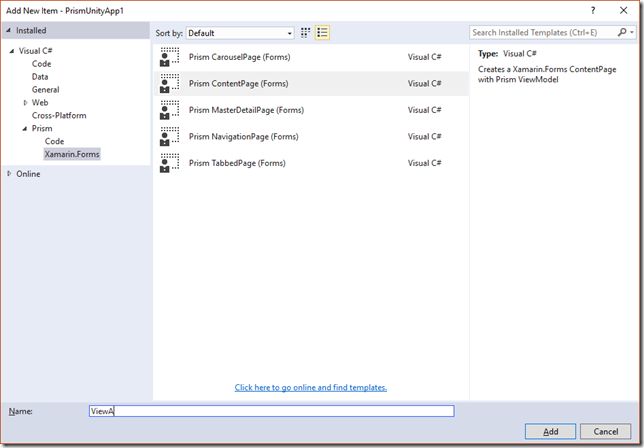
Task: Expand the Web tree node
Action: pyautogui.click(x=25, y=103)
